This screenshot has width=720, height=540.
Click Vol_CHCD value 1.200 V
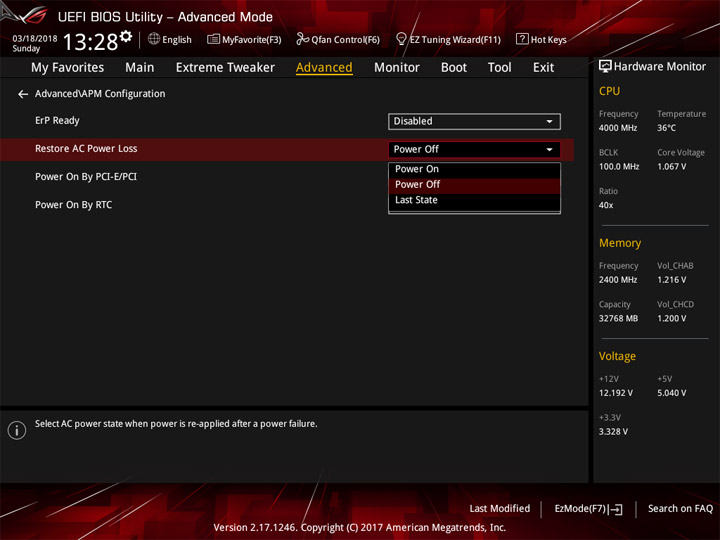[672, 318]
